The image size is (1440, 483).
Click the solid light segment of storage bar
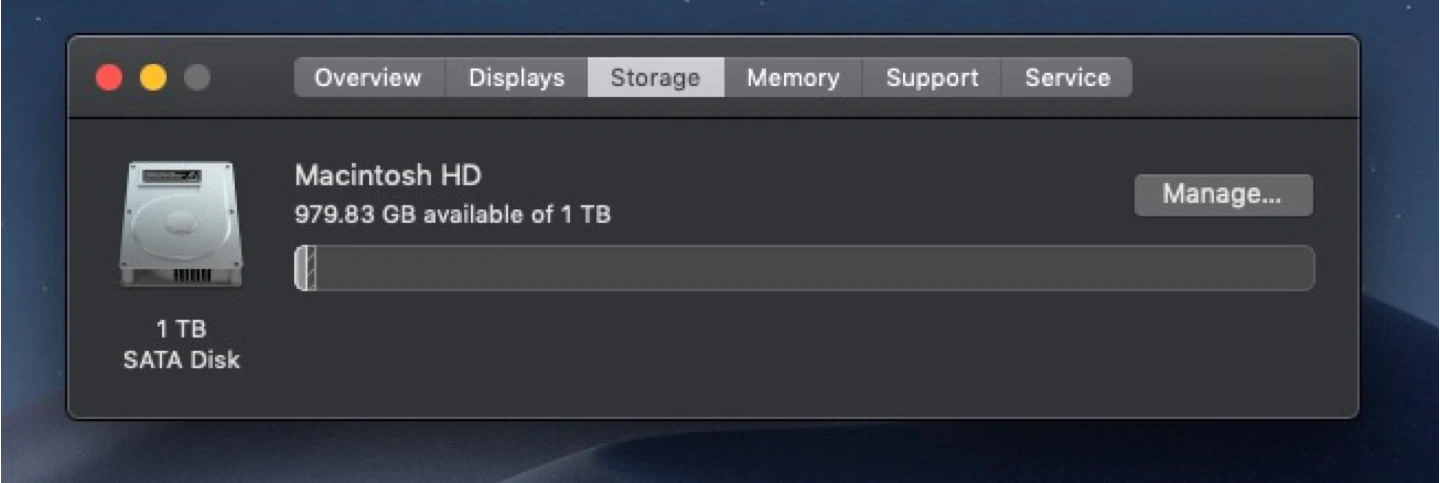pos(300,269)
